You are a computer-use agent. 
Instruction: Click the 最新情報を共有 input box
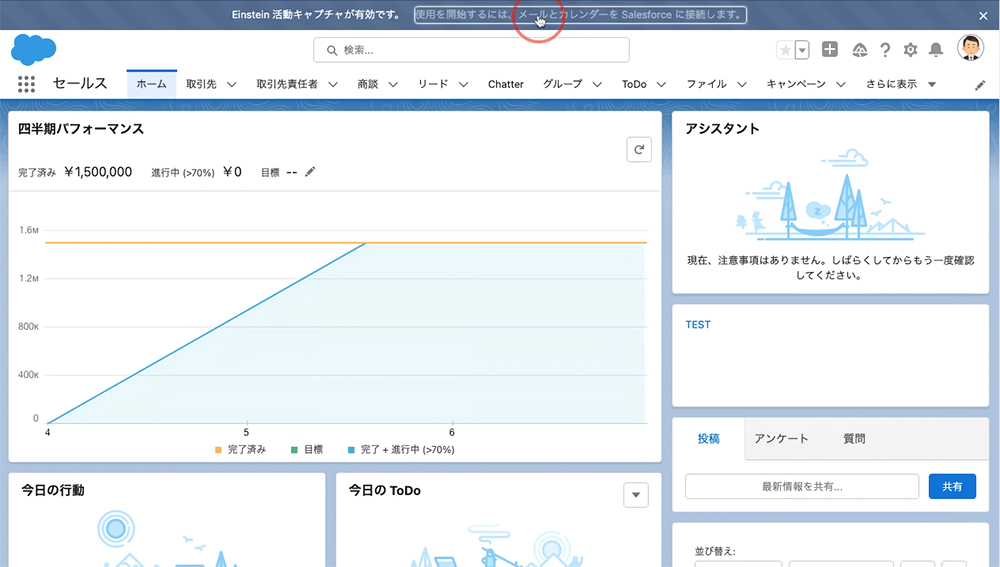pos(802,487)
